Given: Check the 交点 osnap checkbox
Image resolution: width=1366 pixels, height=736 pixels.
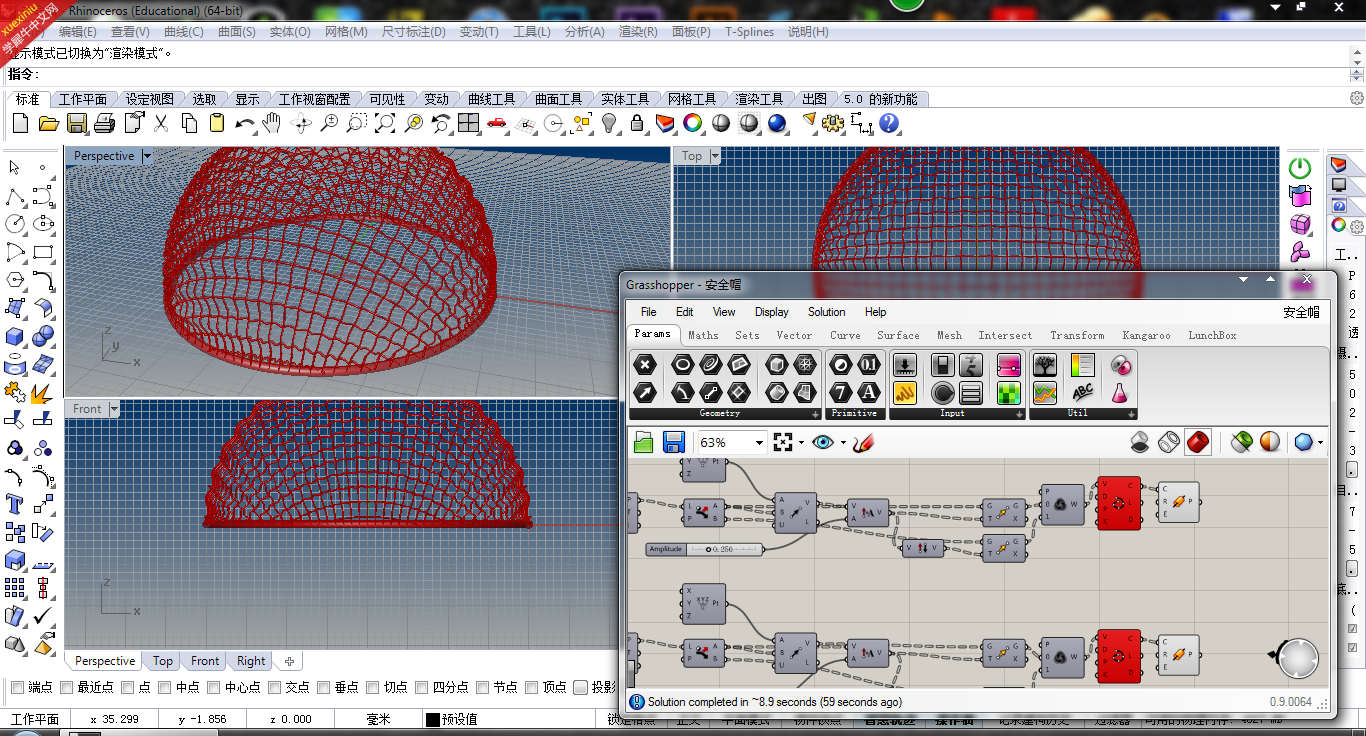Looking at the screenshot, I should tap(276, 687).
